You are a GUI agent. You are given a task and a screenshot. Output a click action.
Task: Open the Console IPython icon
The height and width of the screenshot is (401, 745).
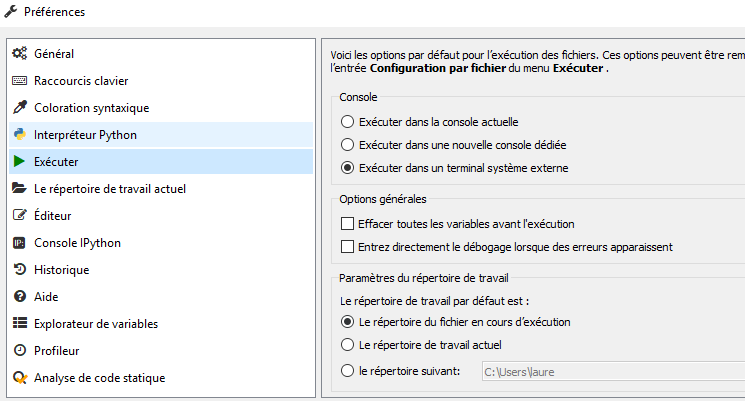[19, 243]
